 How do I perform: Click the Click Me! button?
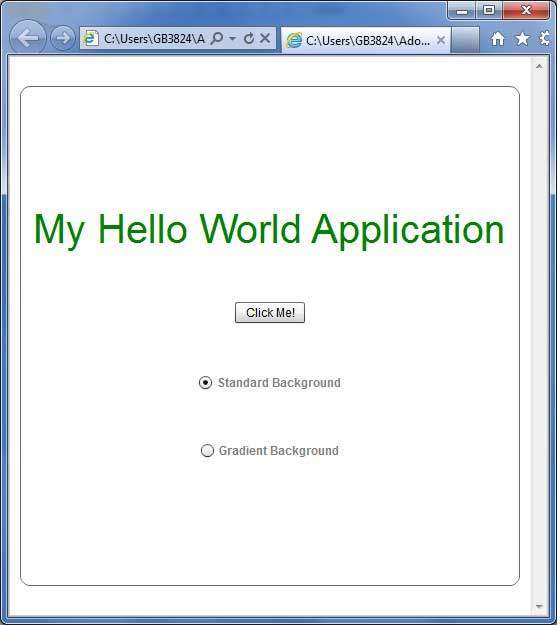click(270, 312)
